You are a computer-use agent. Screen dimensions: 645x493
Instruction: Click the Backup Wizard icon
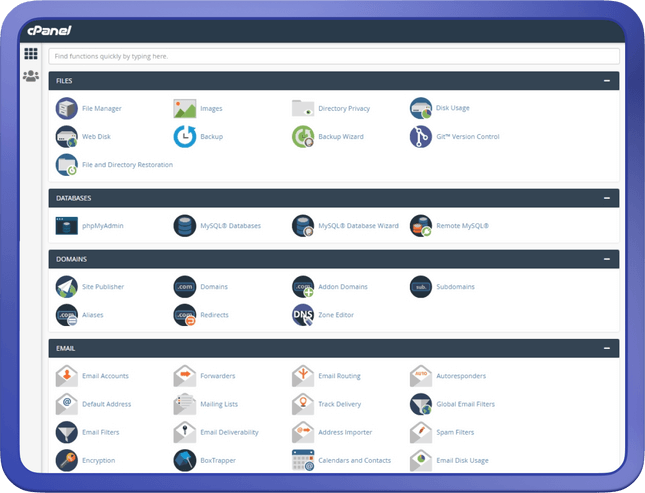(x=303, y=136)
